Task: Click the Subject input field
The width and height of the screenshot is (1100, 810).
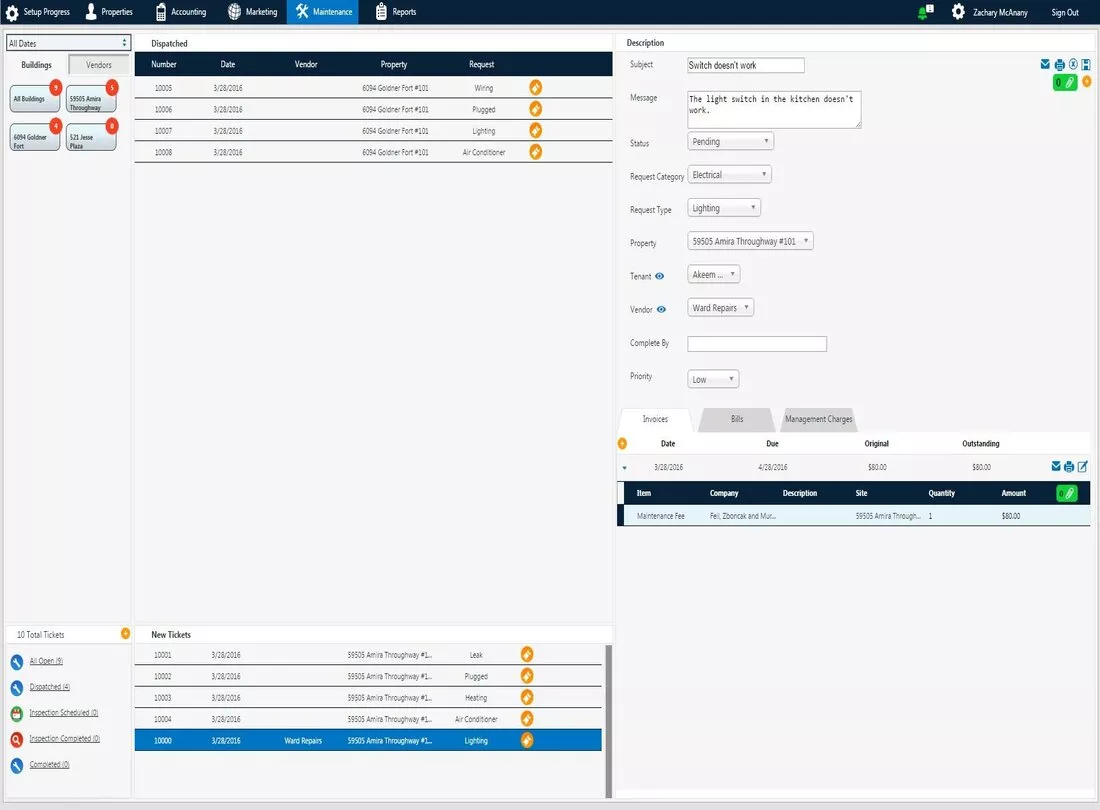Action: pyautogui.click(x=746, y=65)
